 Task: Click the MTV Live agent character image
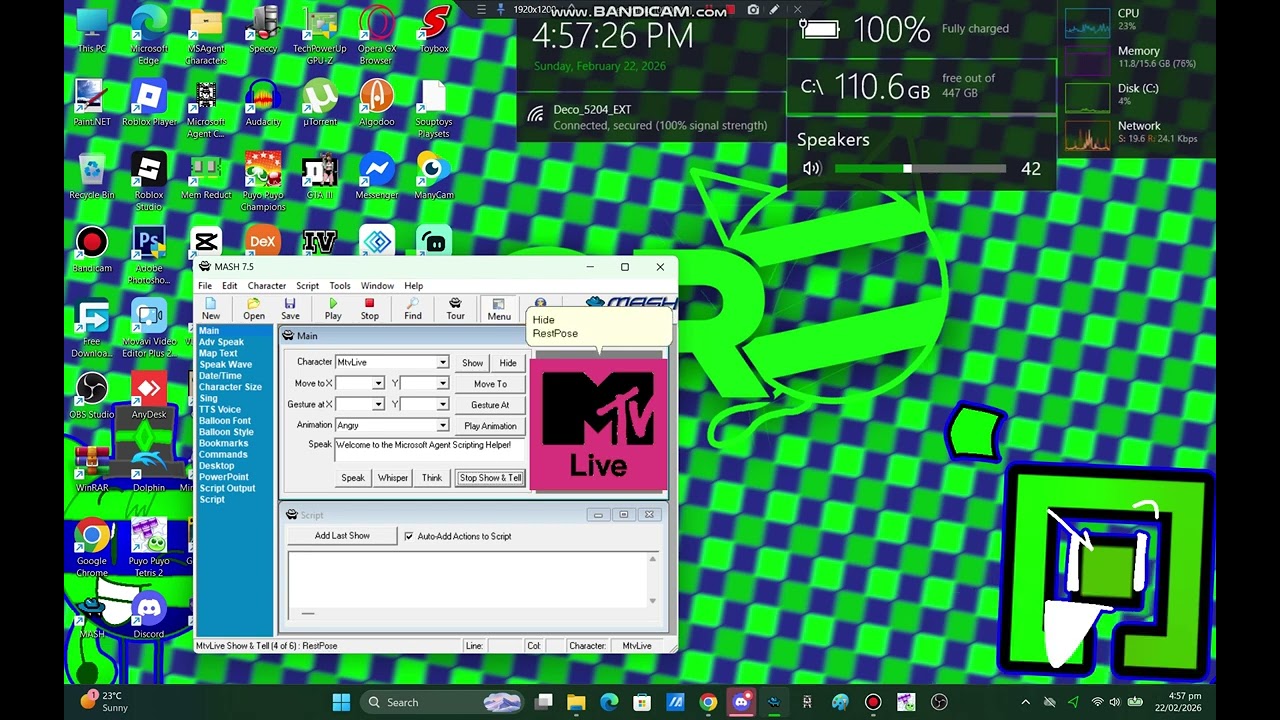coord(598,424)
